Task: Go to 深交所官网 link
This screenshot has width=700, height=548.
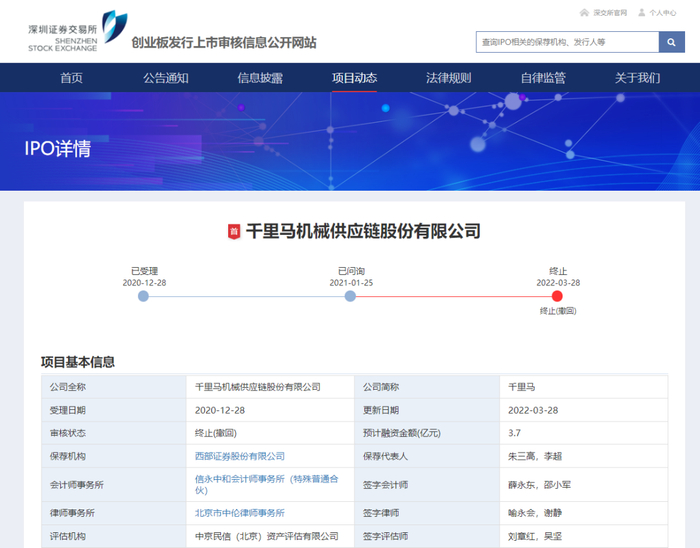Action: (x=610, y=13)
